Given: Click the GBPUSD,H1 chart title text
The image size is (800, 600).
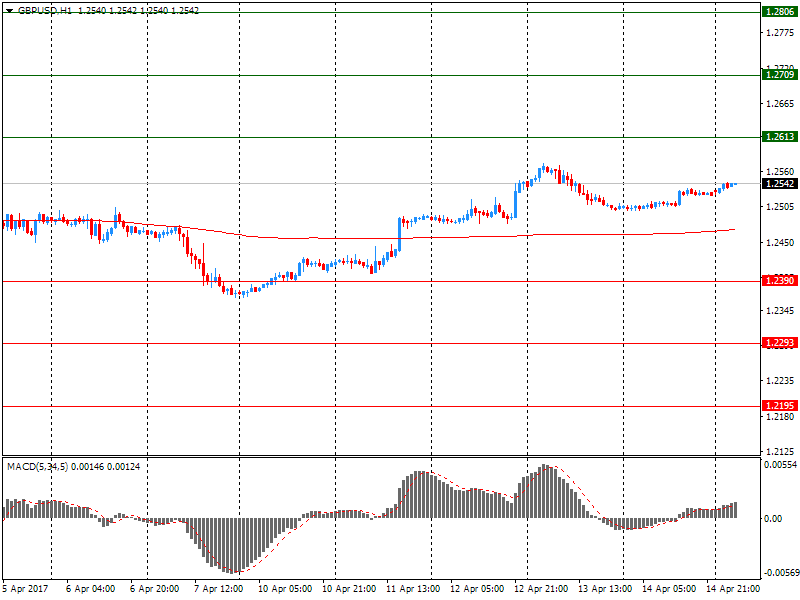Looking at the screenshot, I should pos(45,10).
